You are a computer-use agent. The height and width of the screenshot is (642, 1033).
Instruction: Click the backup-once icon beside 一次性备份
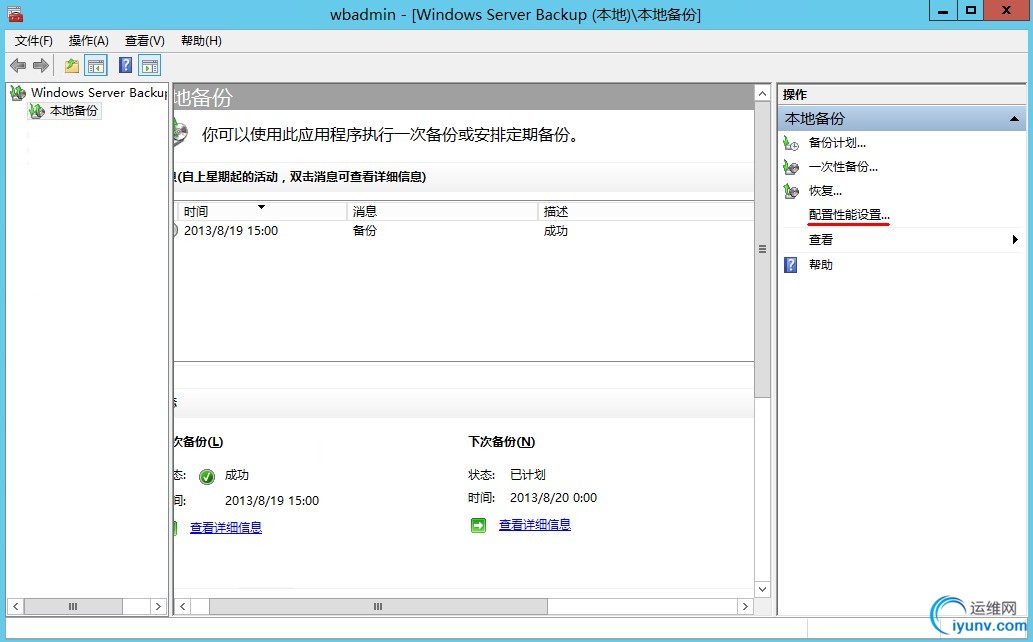(791, 167)
